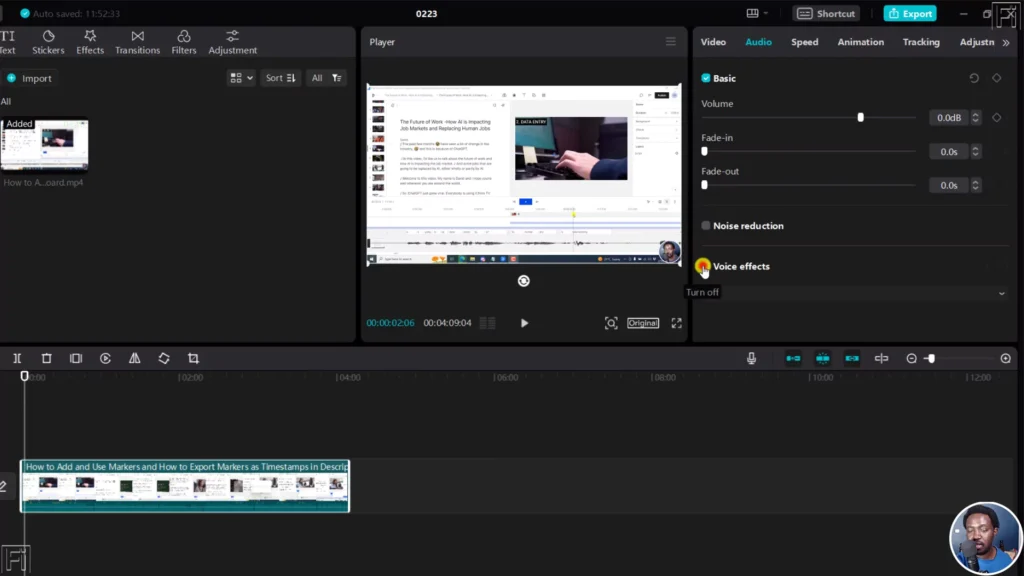Screen dimensions: 1024x576
Task: Adjust Fade-in value stepper arrows
Action: 976,152
